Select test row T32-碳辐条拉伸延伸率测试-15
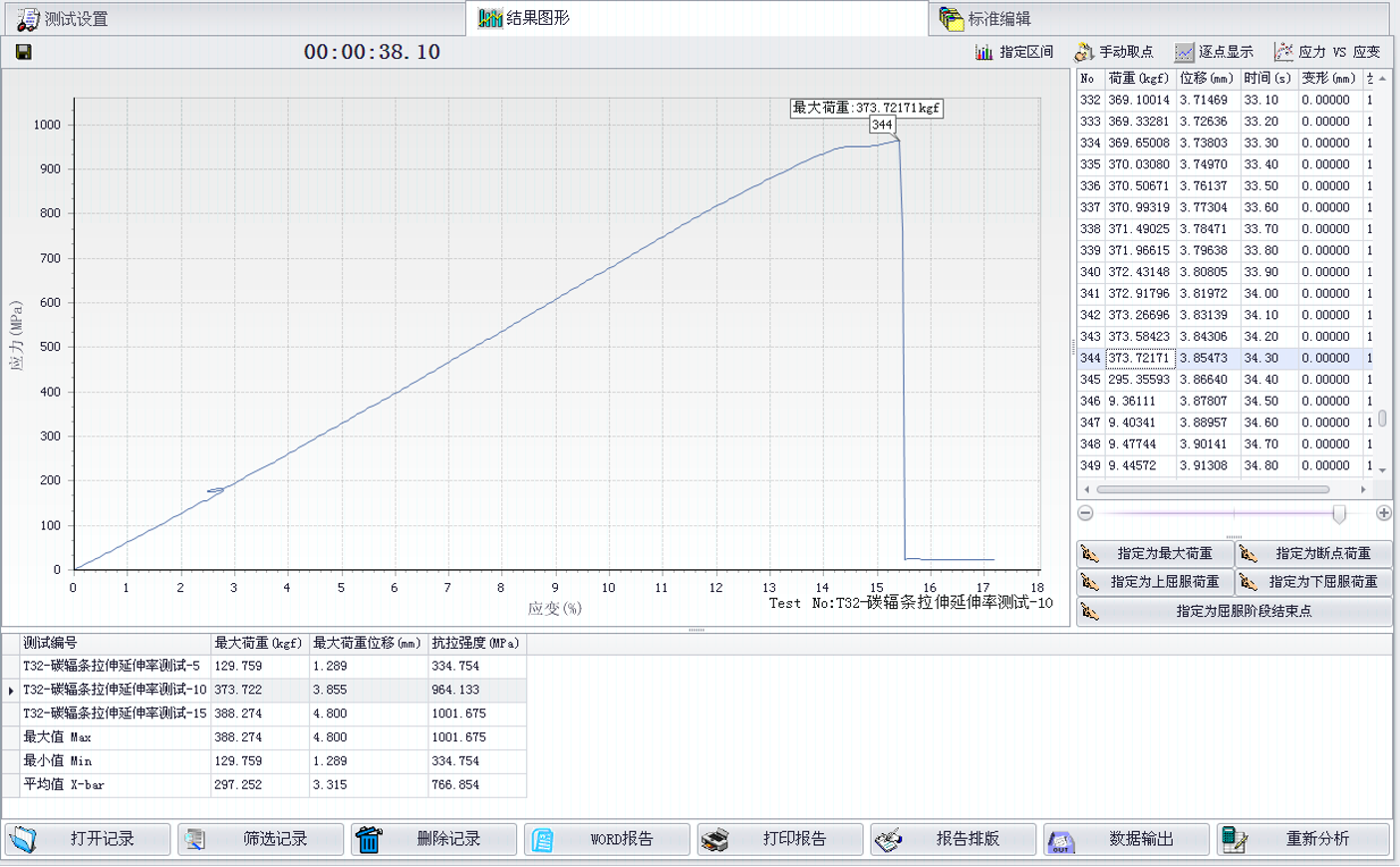Viewport: 1400px width, 867px height. click(115, 714)
